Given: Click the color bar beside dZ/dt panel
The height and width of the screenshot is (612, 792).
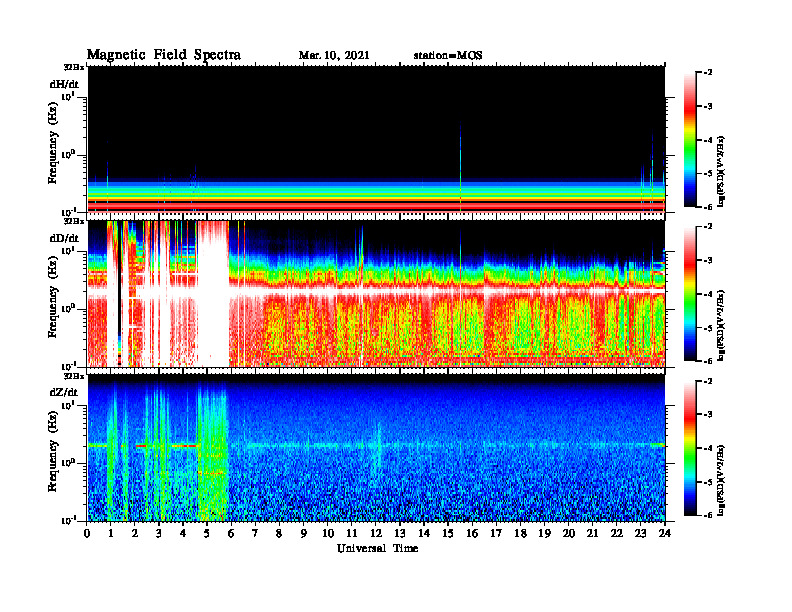Looking at the screenshot, I should 690,448.
